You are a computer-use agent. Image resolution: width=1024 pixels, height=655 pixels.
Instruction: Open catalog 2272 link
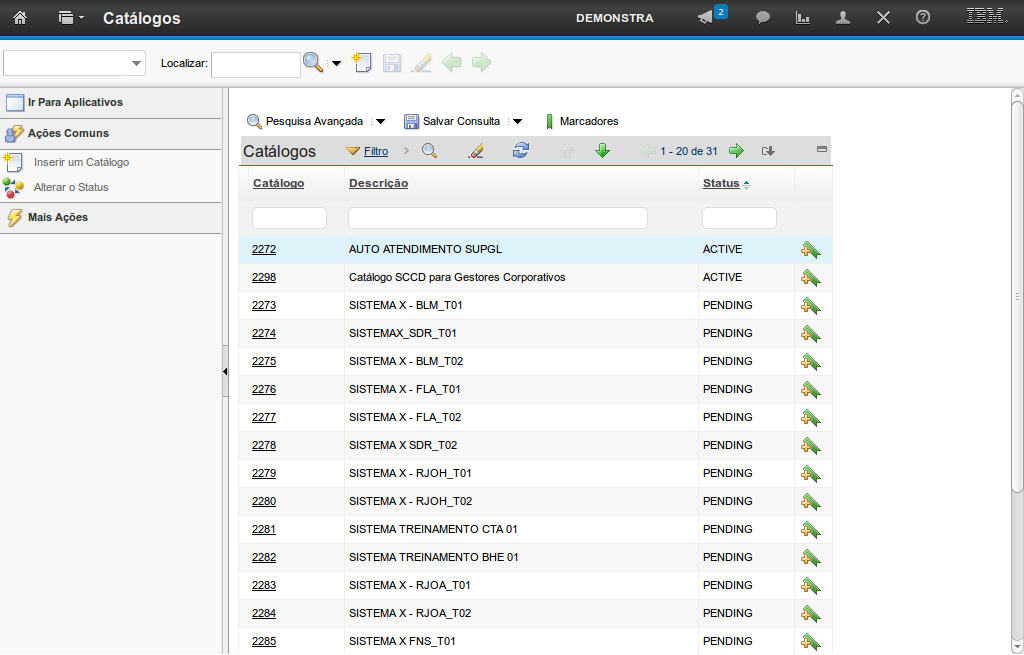pos(264,249)
